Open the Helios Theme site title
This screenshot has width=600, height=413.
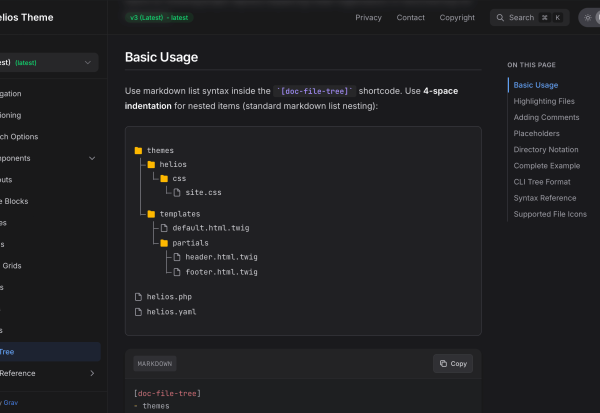click(x=26, y=18)
